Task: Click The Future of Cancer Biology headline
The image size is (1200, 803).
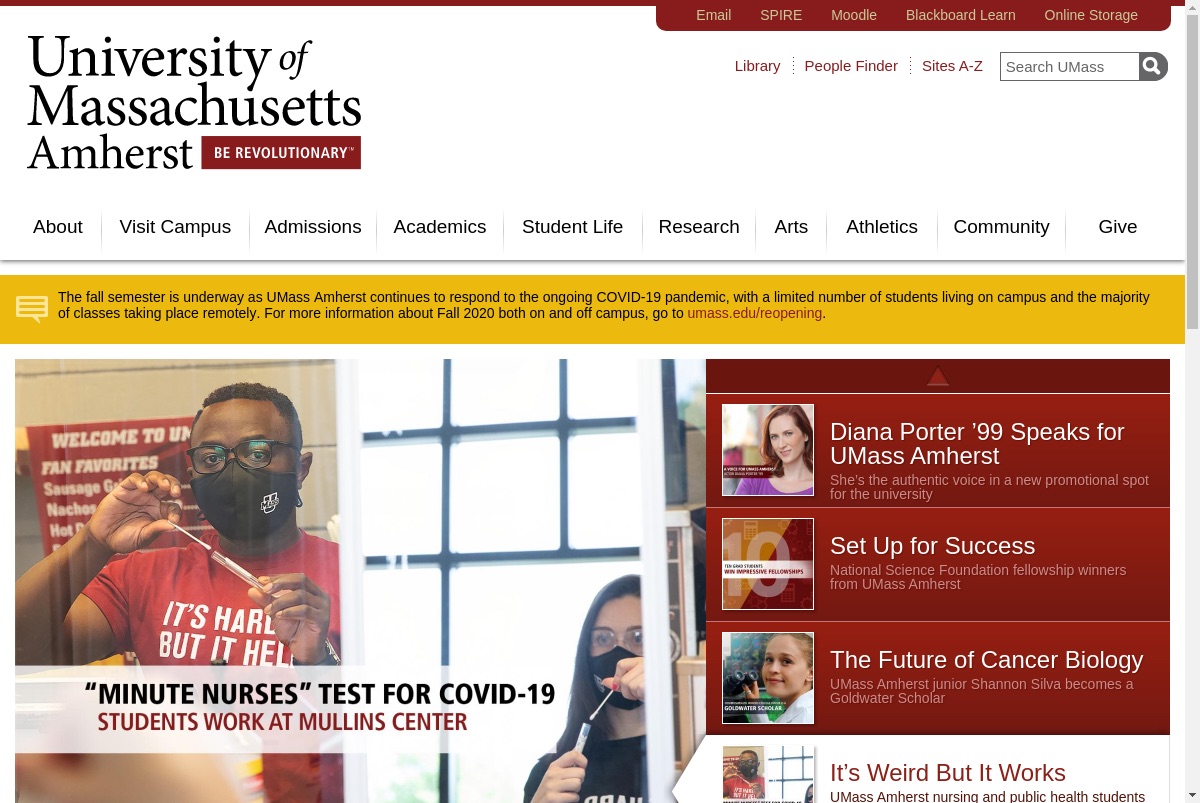Action: 986,660
